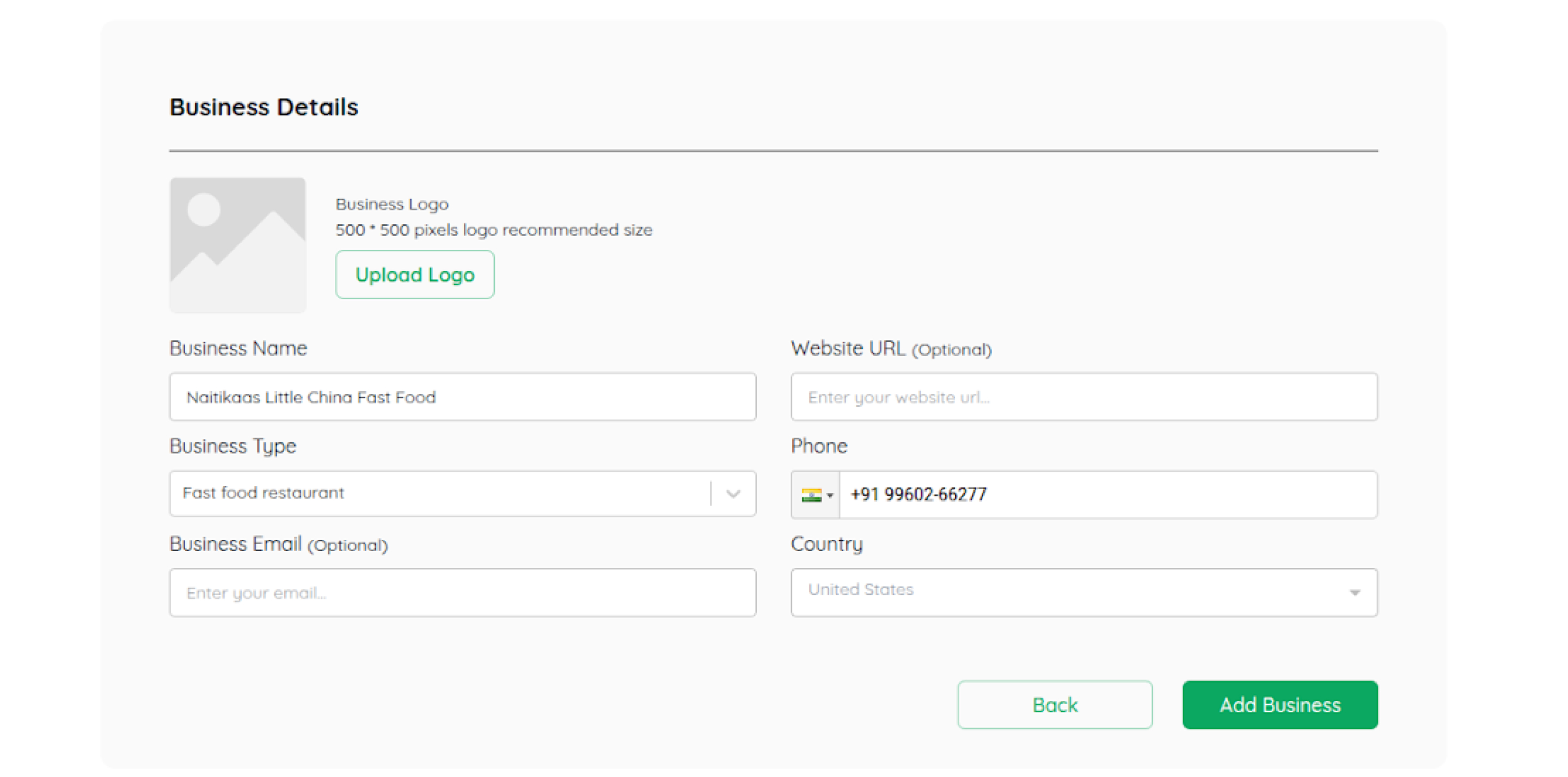Open the United States country dropdown
Viewport: 1568px width, 777px height.
(x=1071, y=591)
